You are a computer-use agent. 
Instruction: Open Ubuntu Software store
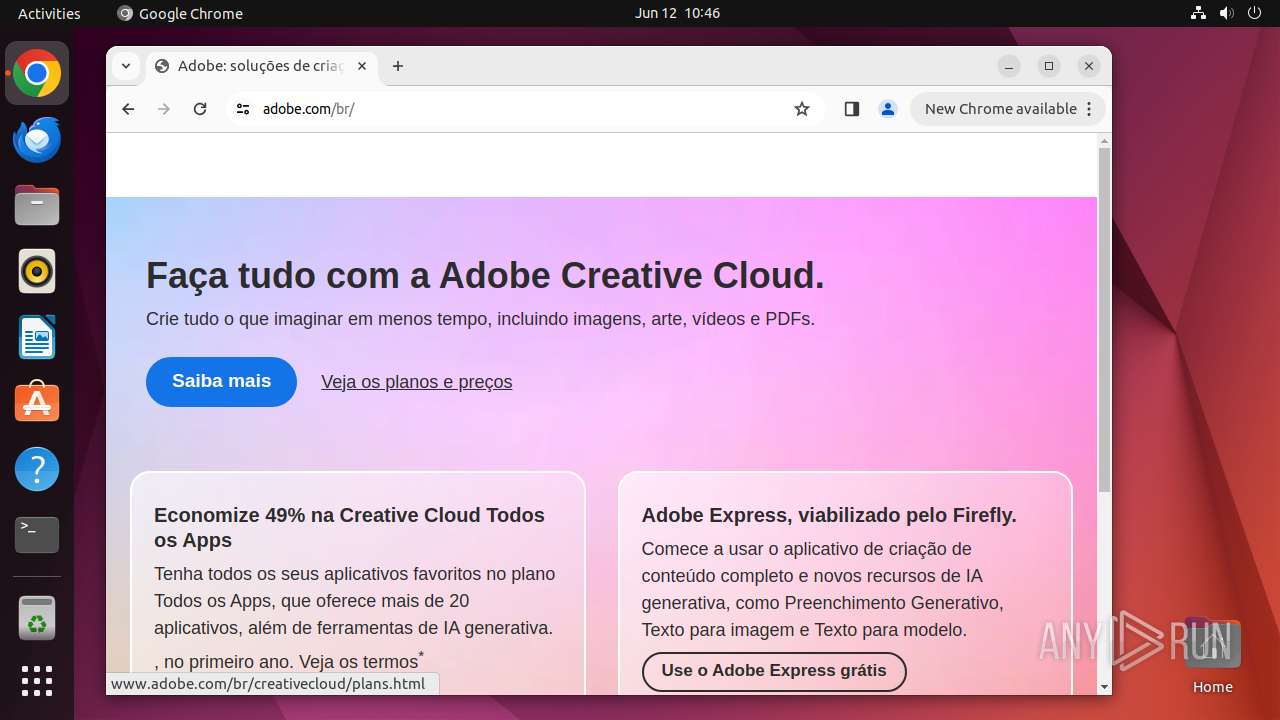click(37, 403)
